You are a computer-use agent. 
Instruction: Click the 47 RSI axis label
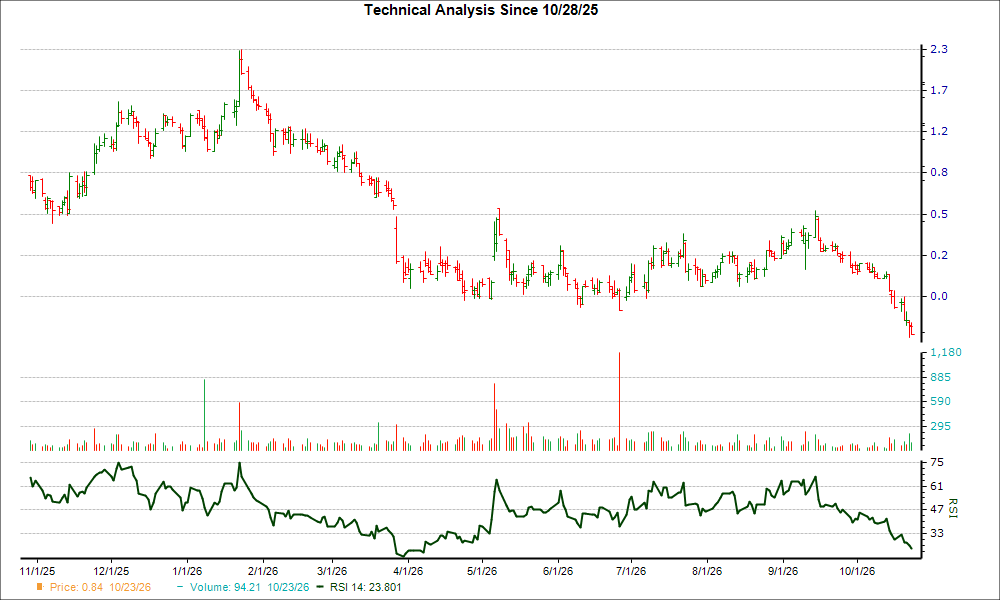click(937, 509)
